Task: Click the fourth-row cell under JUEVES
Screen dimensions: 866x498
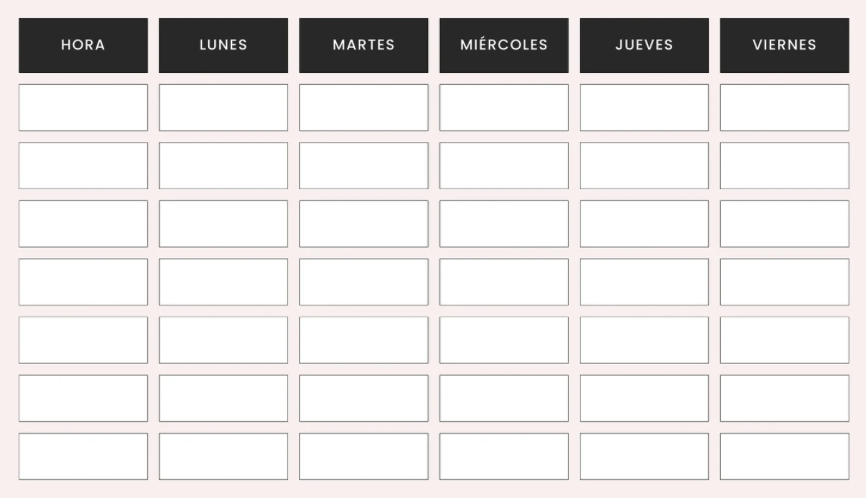Action: click(644, 282)
